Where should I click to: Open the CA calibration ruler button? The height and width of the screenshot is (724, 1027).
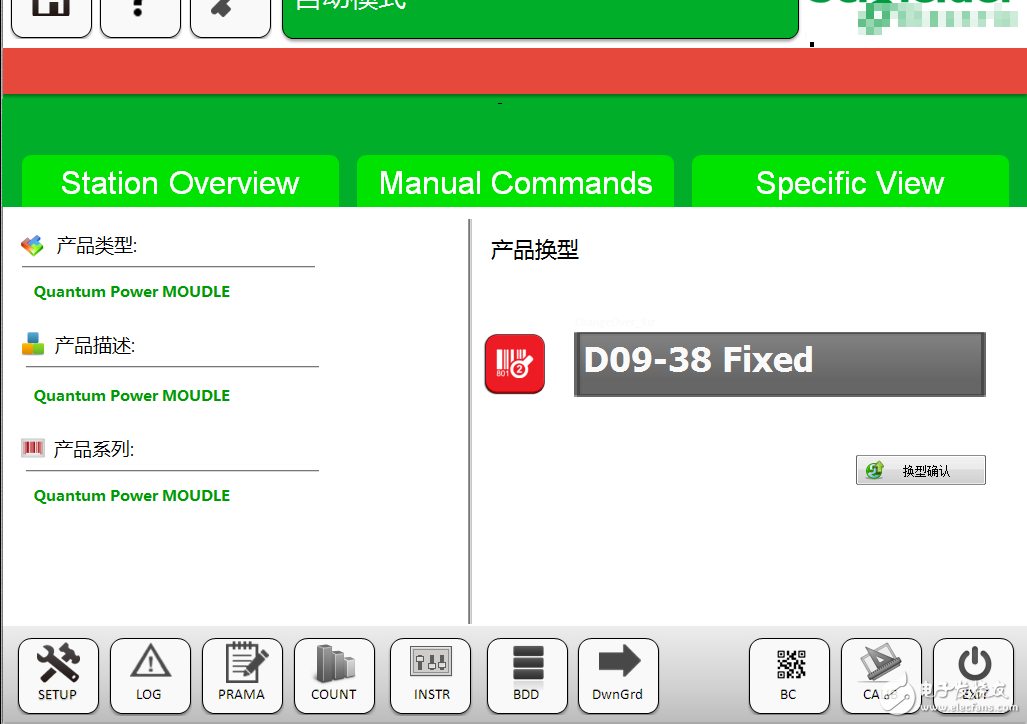point(881,676)
